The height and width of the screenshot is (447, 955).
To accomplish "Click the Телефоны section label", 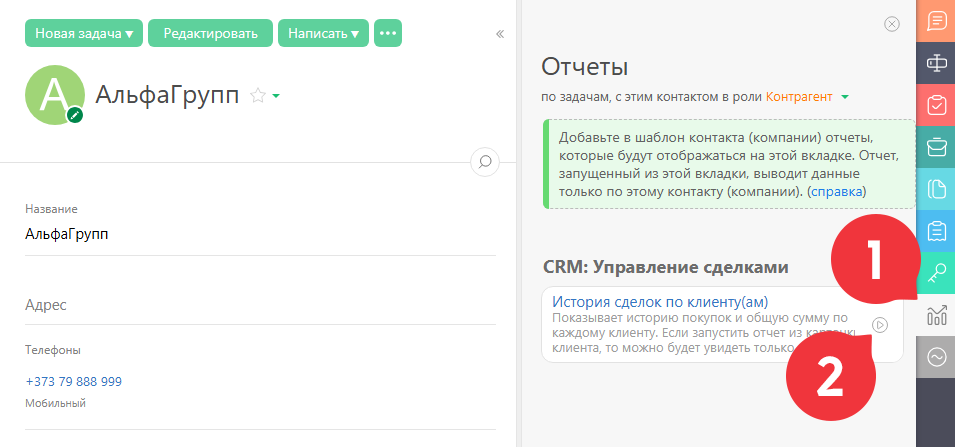I will [53, 350].
